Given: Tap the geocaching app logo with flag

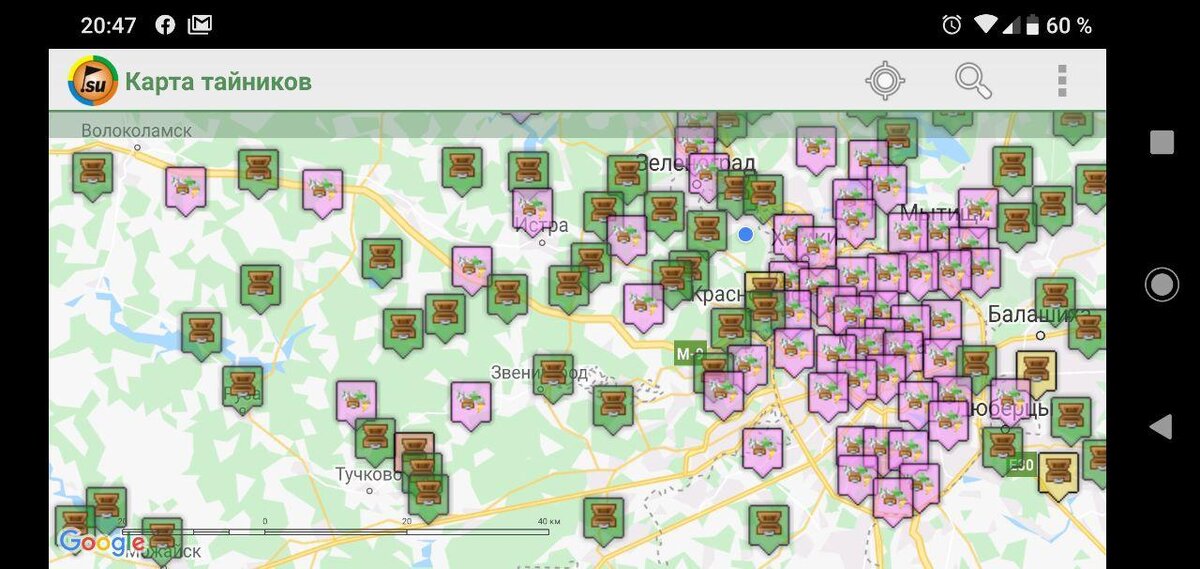Looking at the screenshot, I should (x=92, y=81).
